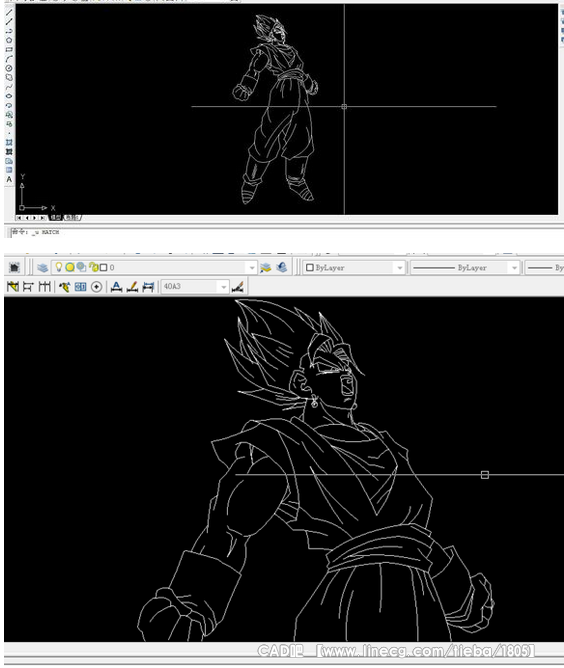Expand the layer 0 dropdown
Viewport: 564px width, 668px height.
coord(252,268)
